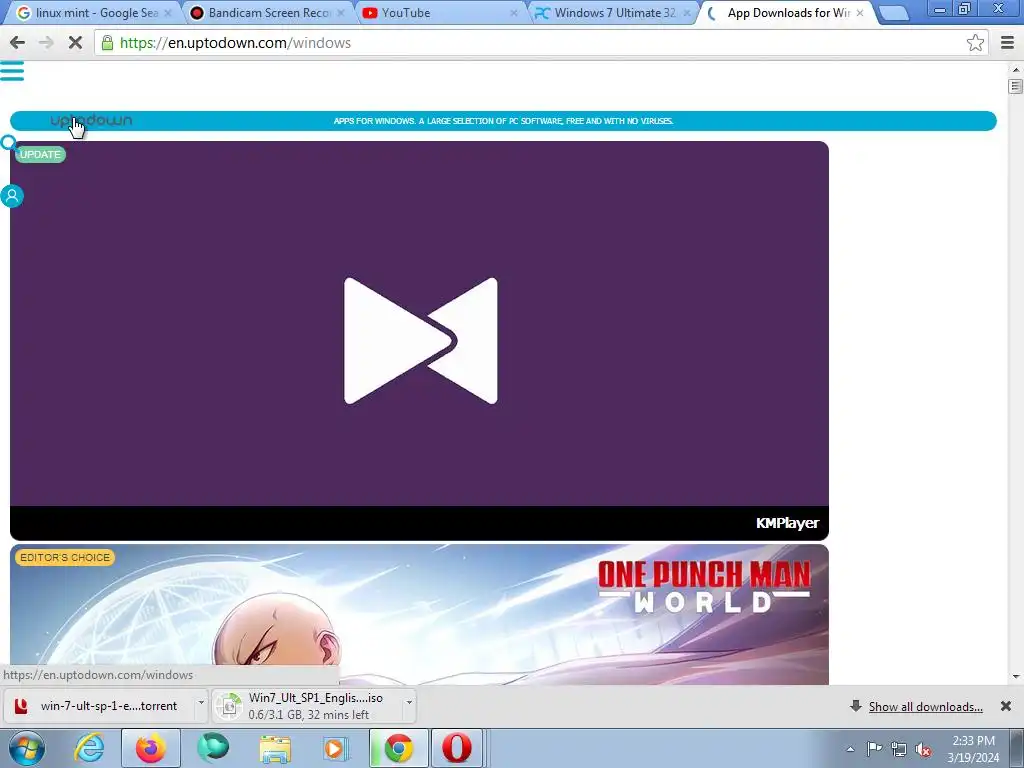Close the linux mint Google Search tab
Image resolution: width=1024 pixels, height=768 pixels.
click(x=168, y=13)
